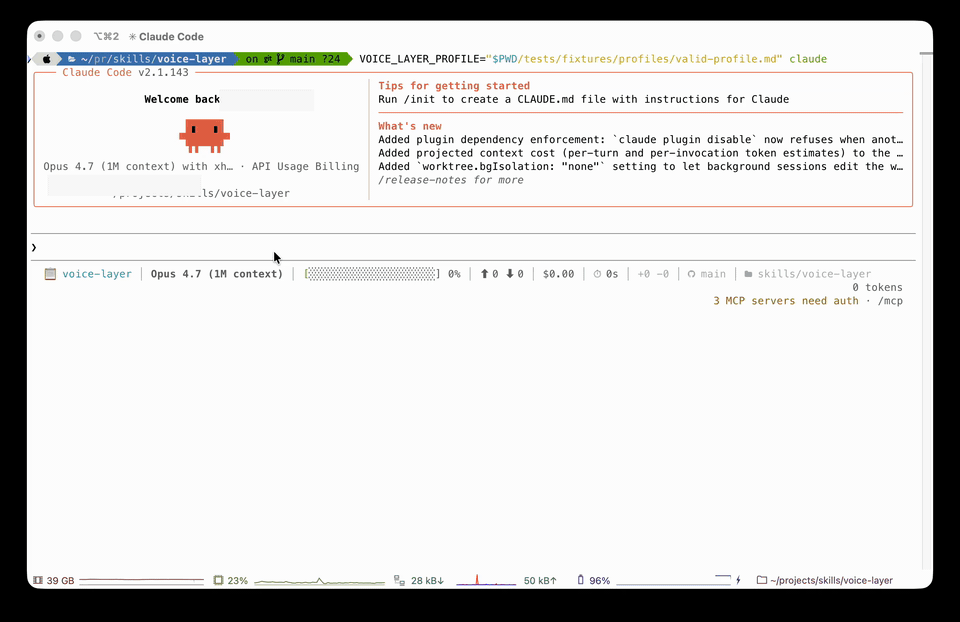The height and width of the screenshot is (622, 960).
Task: Click the down arrow token counter icon
Action: 509,274
